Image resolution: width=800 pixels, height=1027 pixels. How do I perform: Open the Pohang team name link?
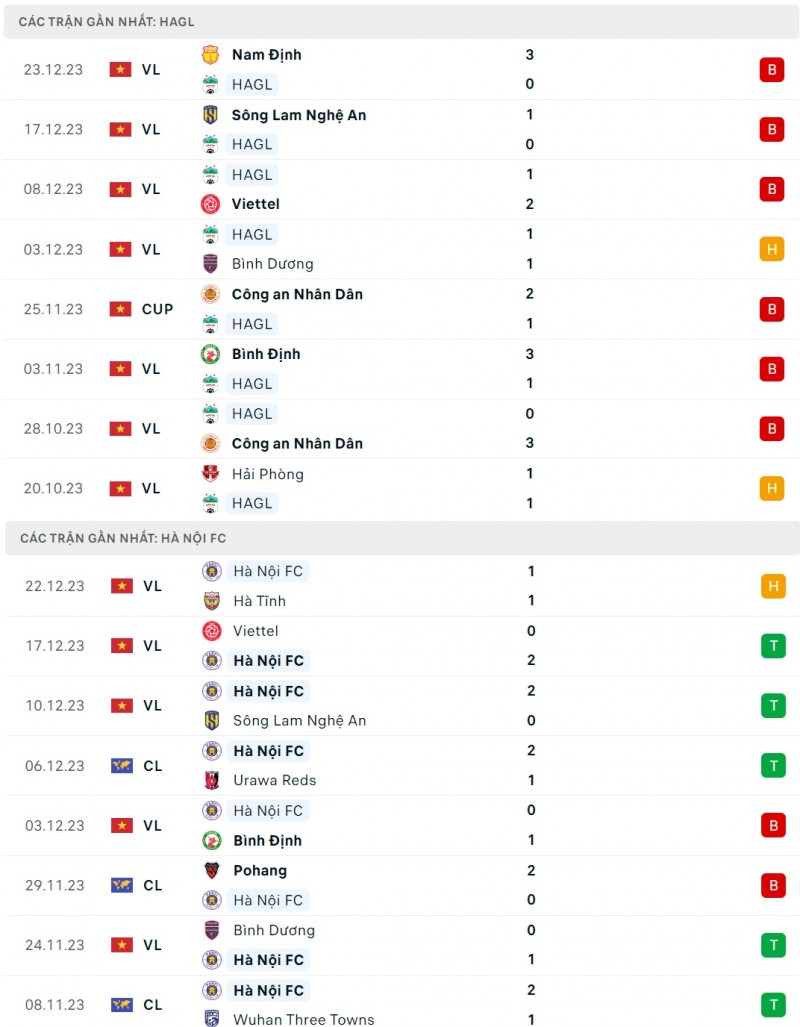point(260,870)
